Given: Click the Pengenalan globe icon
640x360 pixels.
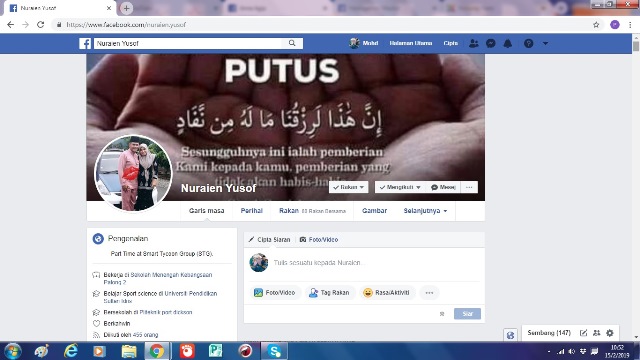Looking at the screenshot, I should tap(98, 238).
